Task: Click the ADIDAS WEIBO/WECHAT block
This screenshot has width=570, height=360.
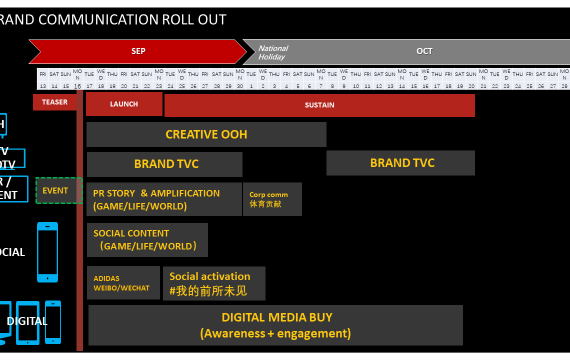Action: coord(123,283)
